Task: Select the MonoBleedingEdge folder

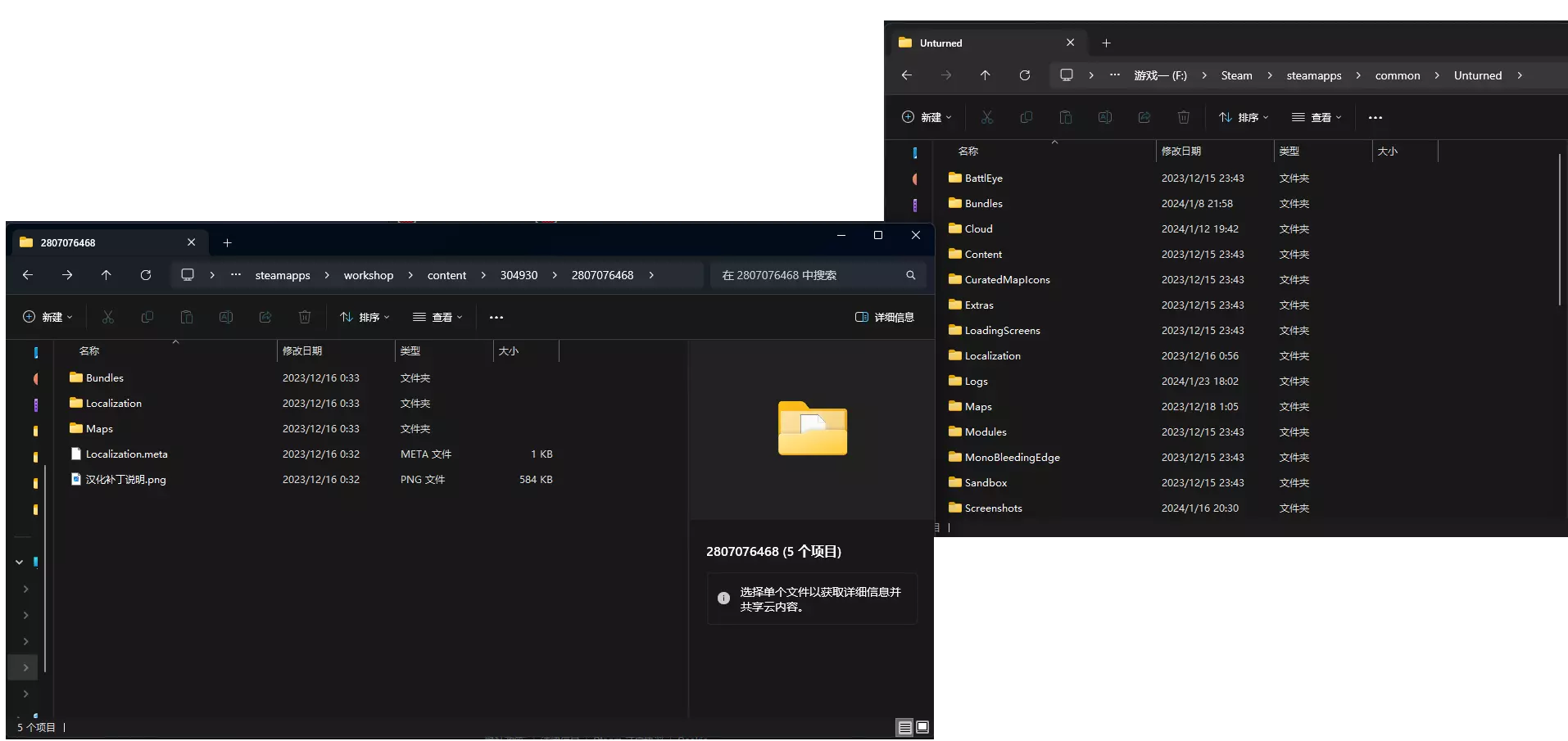Action: tap(1012, 457)
